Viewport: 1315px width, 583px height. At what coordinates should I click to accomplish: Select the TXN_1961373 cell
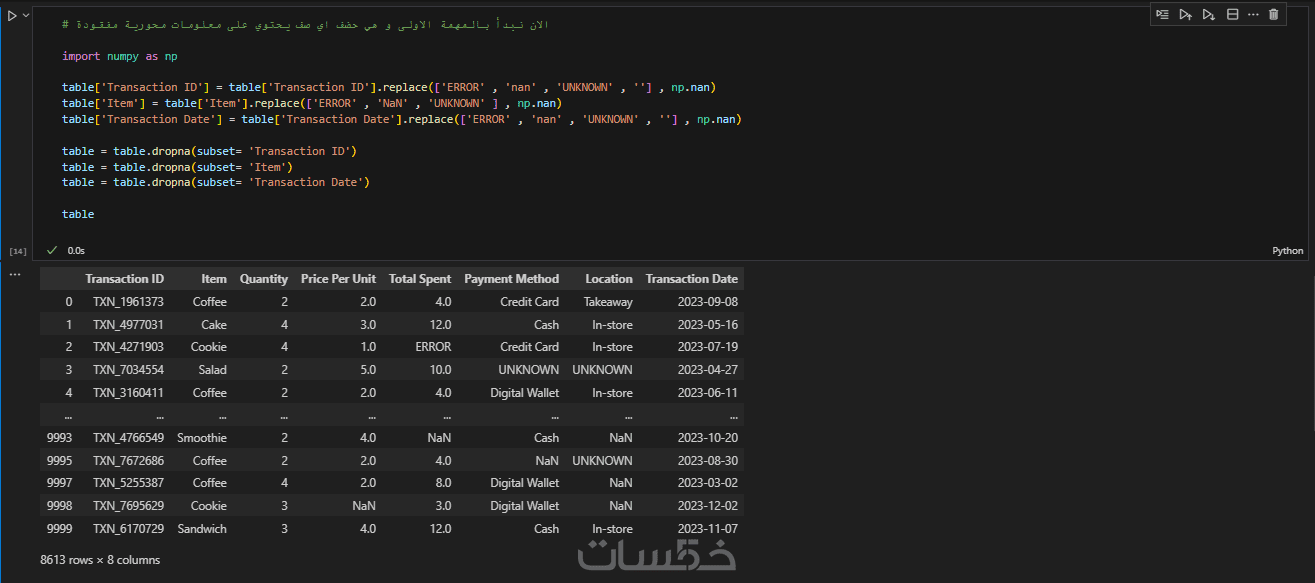click(x=128, y=302)
